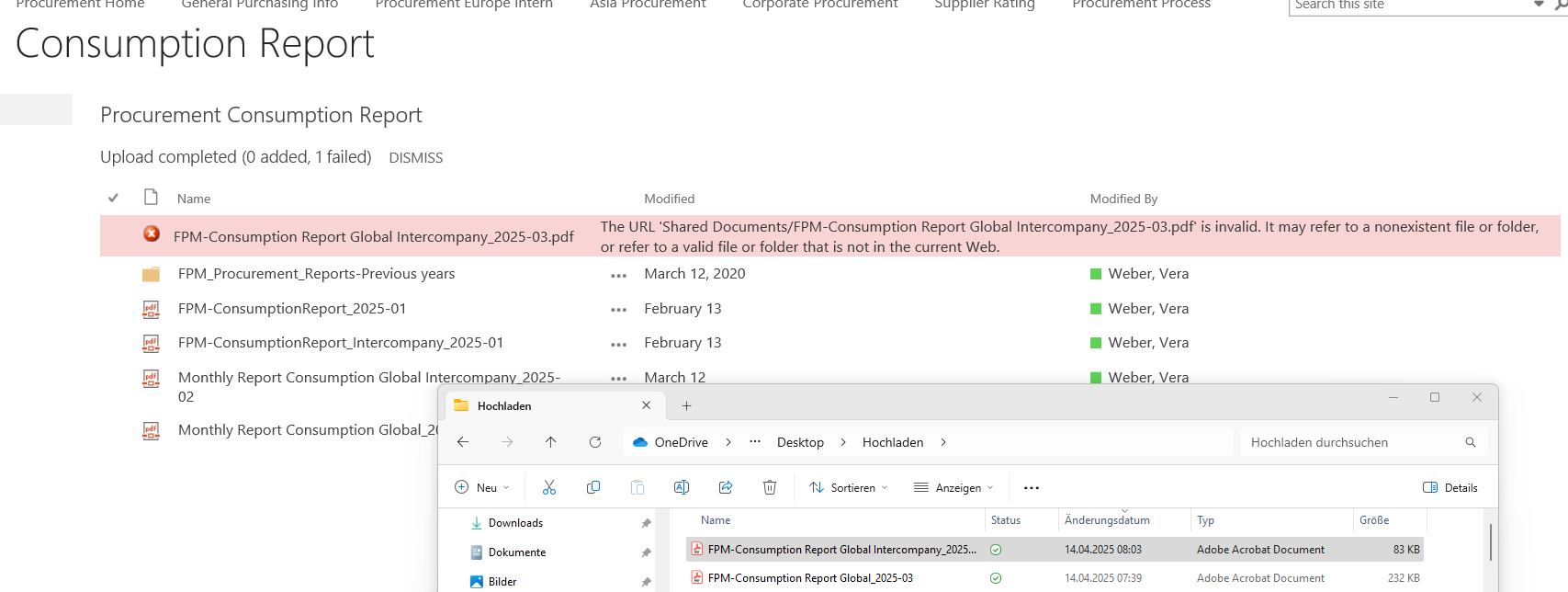Expand the Anzeigen view options dropdown
Image resolution: width=1568 pixels, height=592 pixels.
[953, 487]
